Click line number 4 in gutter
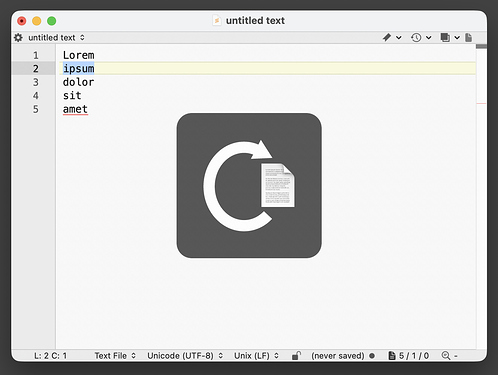Image resolution: width=498 pixels, height=375 pixels. (36, 96)
